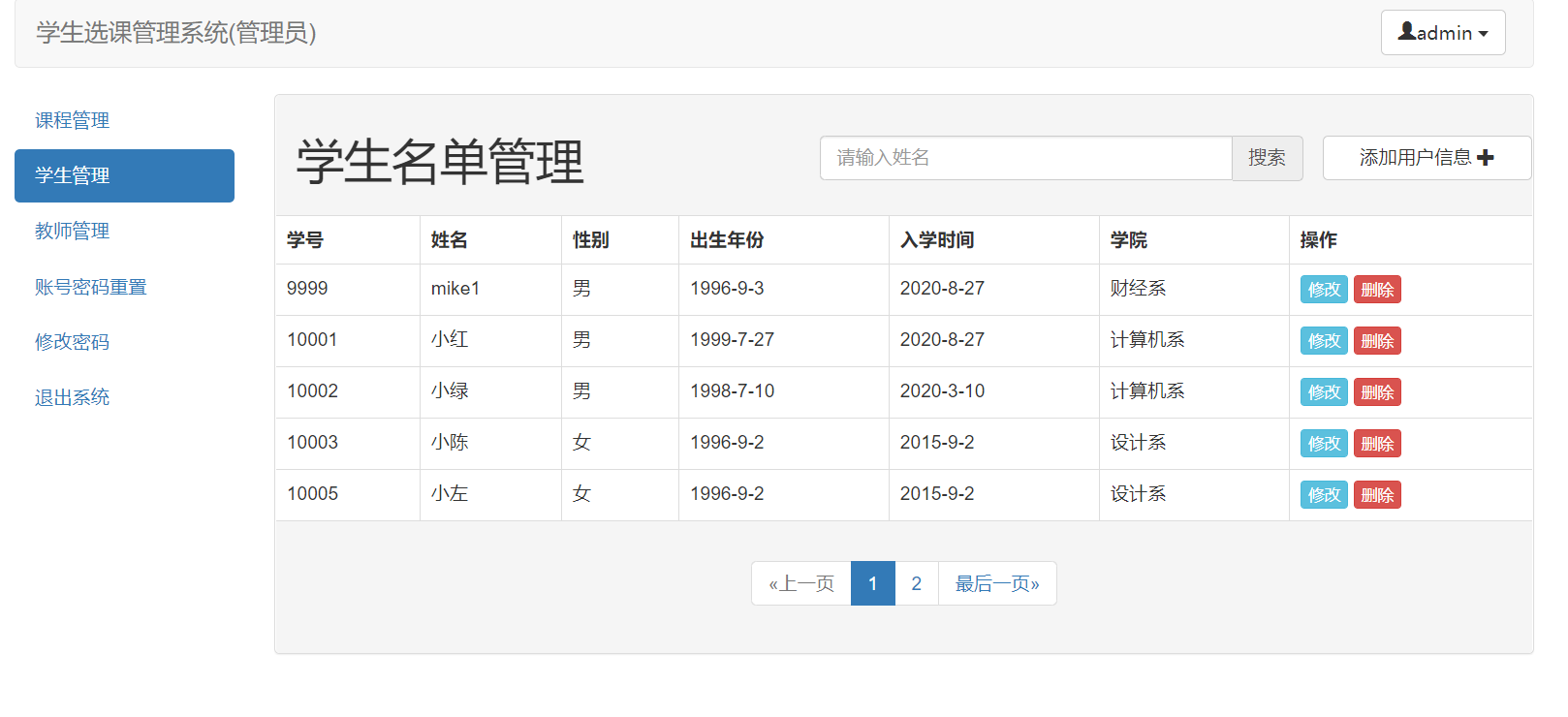Click 修改 for student 小红
This screenshot has height=717, width=1568.
1324,341
